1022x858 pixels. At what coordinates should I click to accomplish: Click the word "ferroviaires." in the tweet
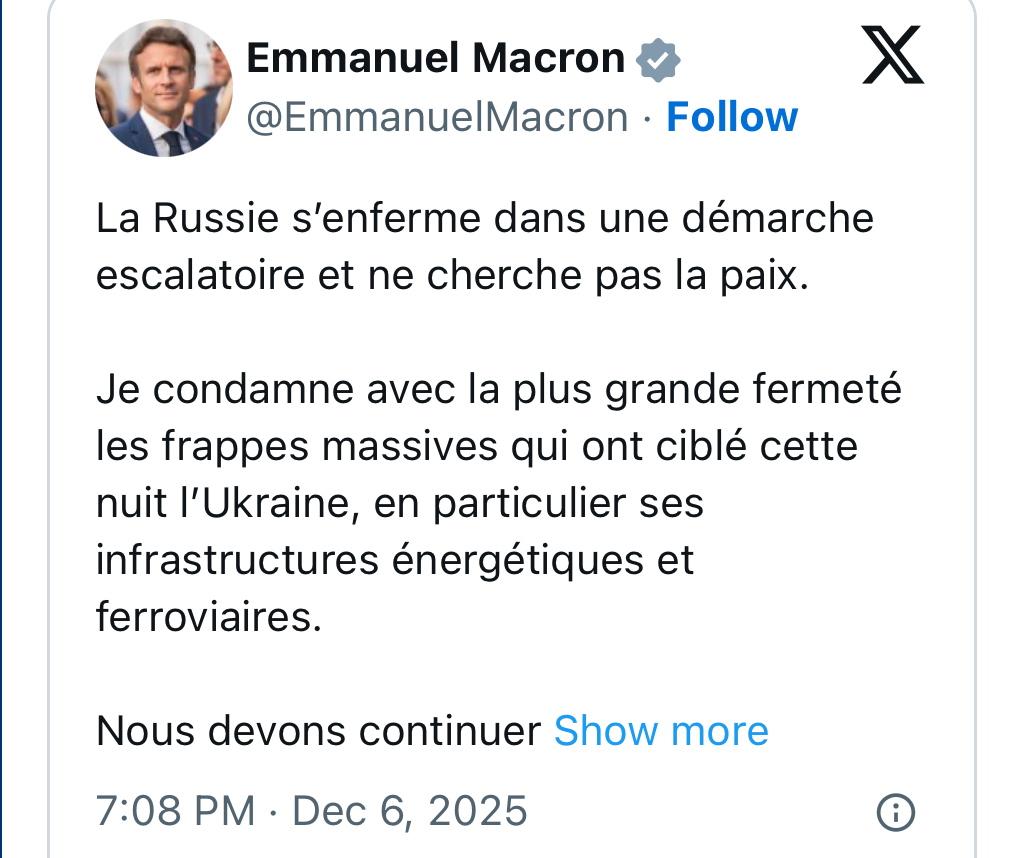click(x=209, y=617)
